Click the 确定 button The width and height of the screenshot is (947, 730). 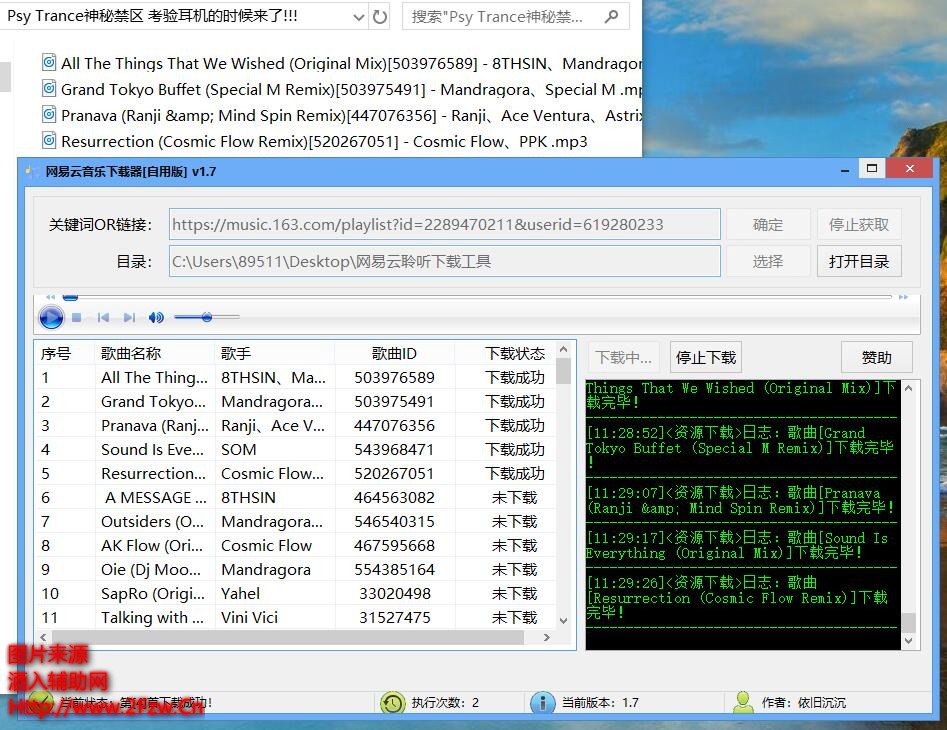(768, 225)
